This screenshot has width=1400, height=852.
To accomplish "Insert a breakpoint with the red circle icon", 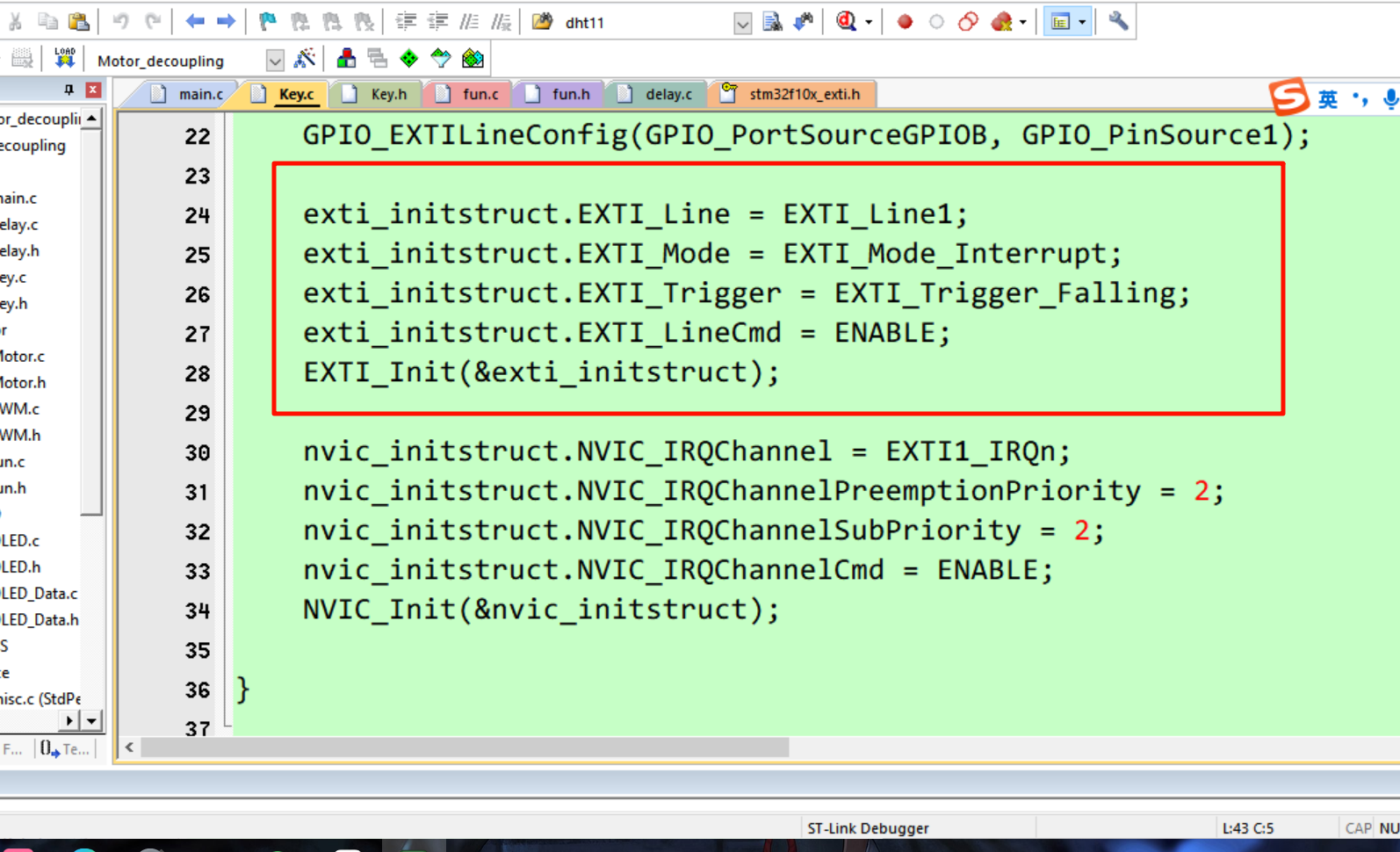I will click(x=905, y=22).
